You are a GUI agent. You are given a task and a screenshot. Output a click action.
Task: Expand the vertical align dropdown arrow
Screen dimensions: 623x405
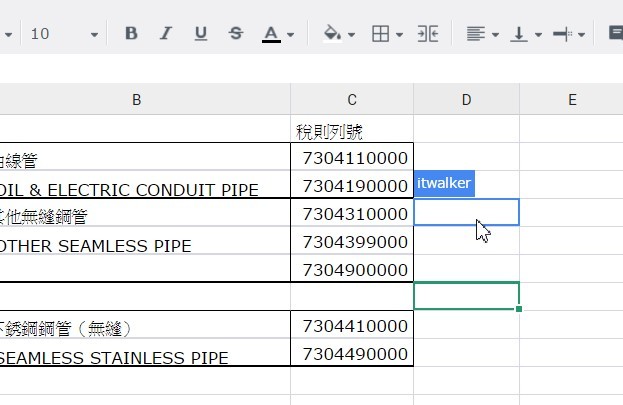[x=538, y=35]
